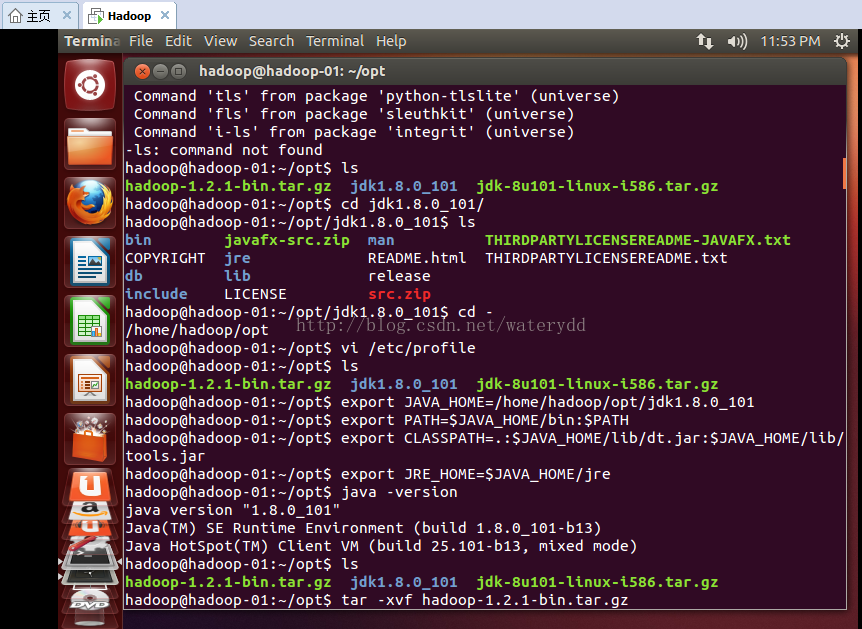Click the terminal's orange scrollbar thumb

coord(844,174)
